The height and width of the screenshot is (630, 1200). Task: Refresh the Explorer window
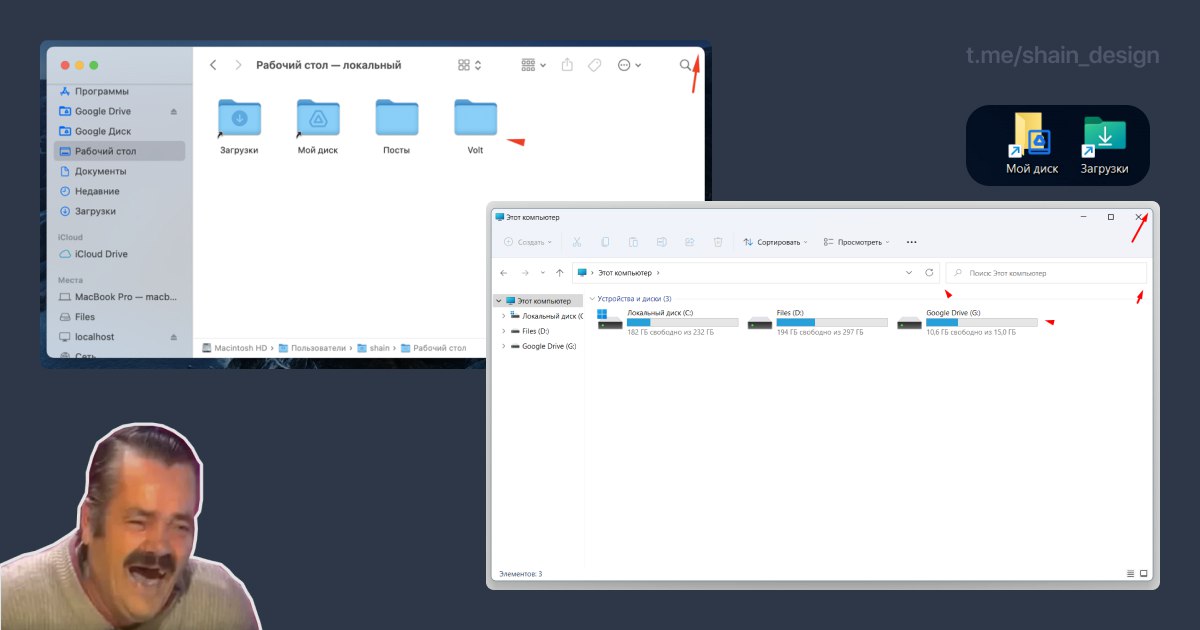(x=929, y=273)
